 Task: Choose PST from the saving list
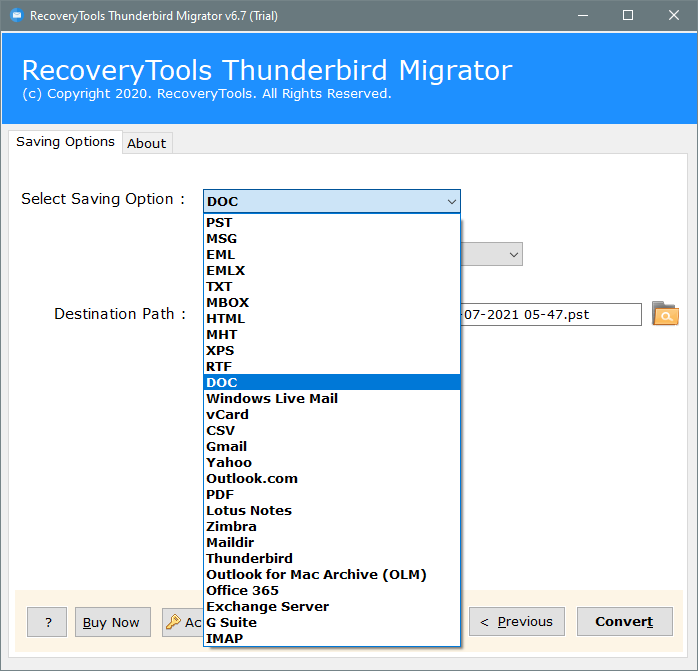pos(332,223)
